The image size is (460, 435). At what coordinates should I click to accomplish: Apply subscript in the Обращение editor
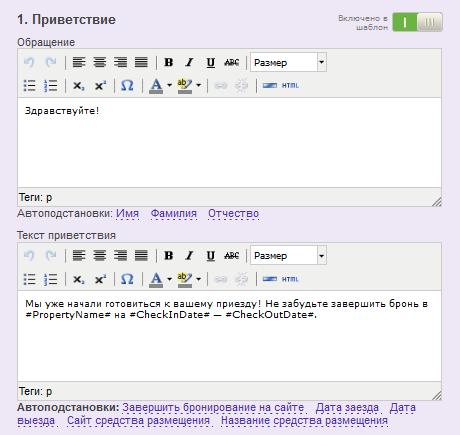click(x=79, y=86)
